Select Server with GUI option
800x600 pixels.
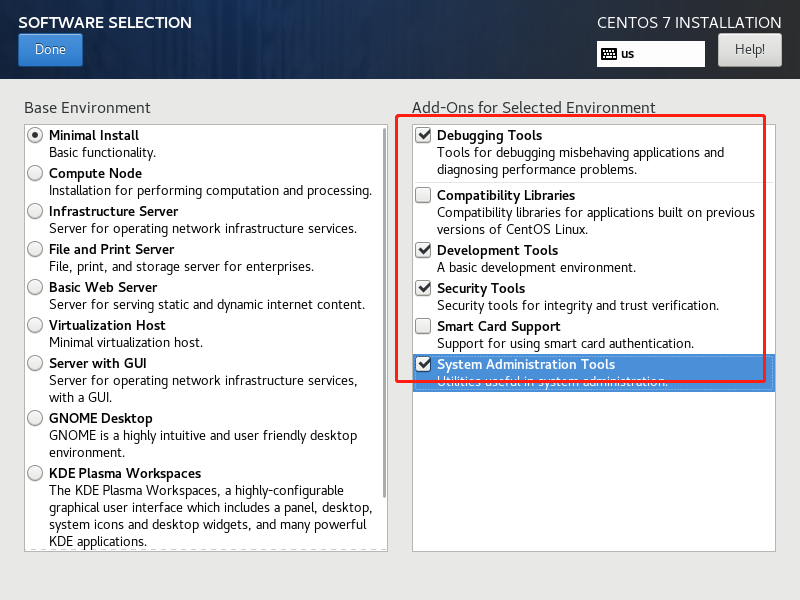[36, 363]
